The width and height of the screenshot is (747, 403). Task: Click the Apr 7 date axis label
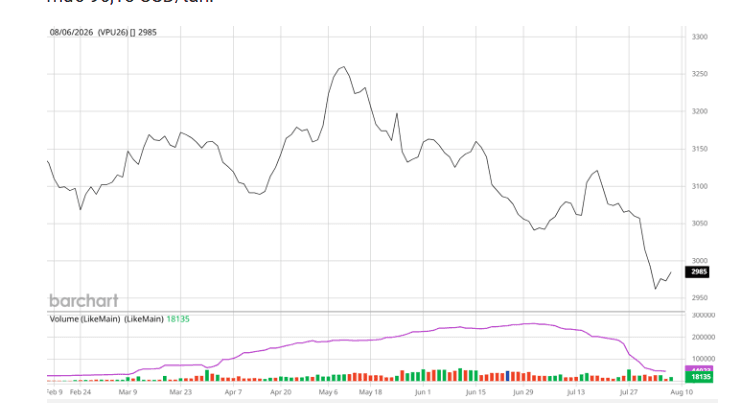(233, 392)
